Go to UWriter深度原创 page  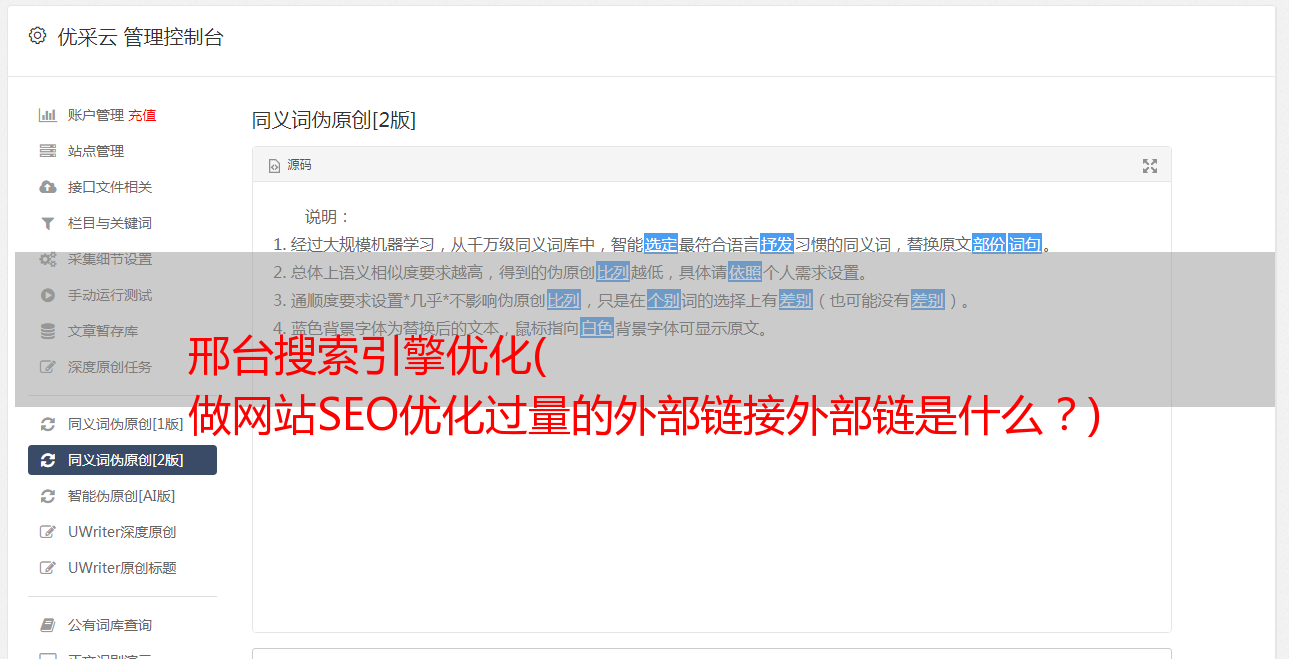point(122,532)
